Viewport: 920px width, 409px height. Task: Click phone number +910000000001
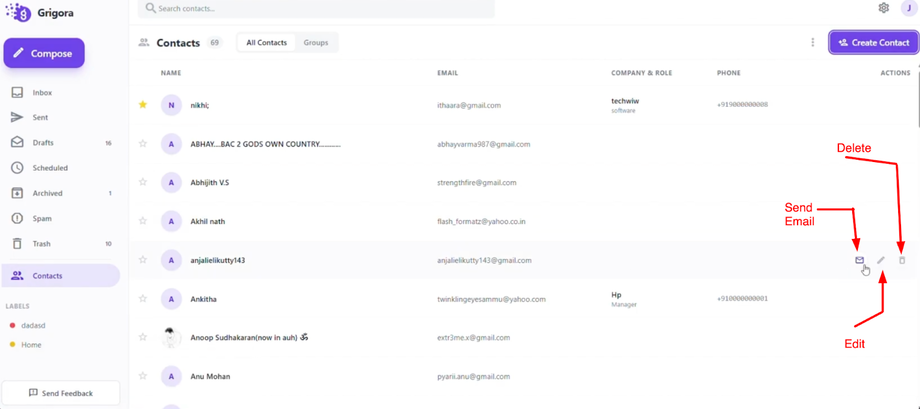point(742,299)
